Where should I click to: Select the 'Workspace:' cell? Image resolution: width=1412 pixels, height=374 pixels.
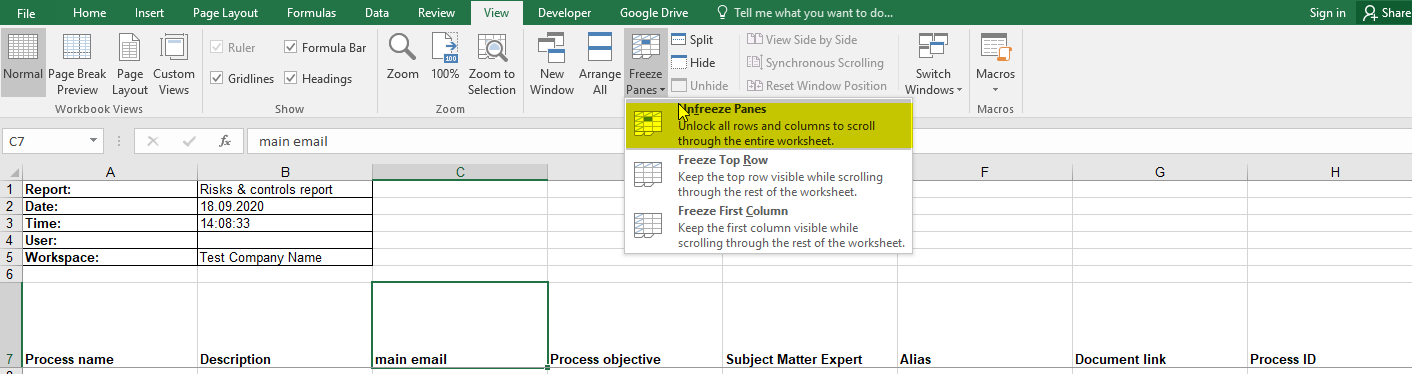(110, 257)
